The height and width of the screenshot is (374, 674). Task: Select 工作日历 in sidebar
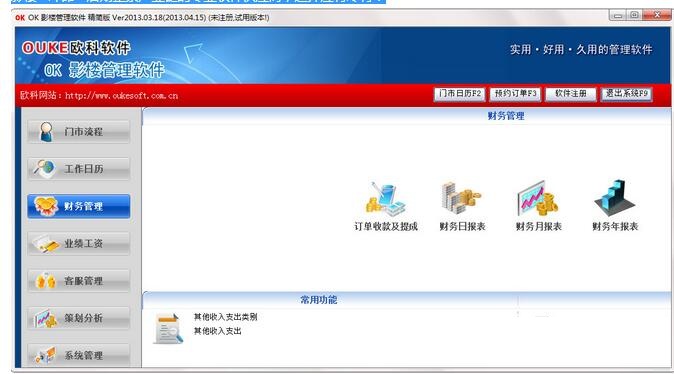pyautogui.click(x=79, y=169)
